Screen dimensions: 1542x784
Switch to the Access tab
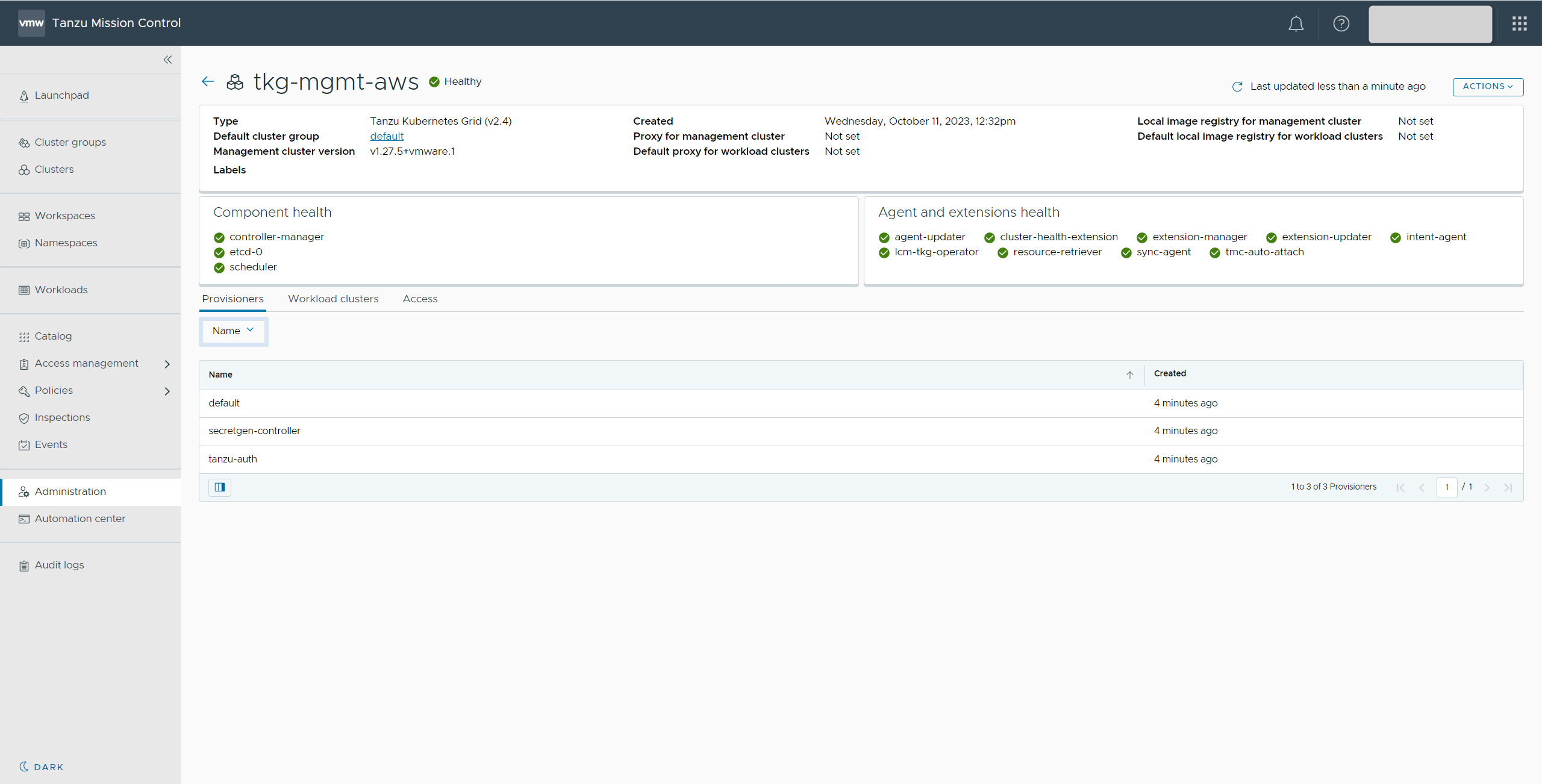point(420,299)
